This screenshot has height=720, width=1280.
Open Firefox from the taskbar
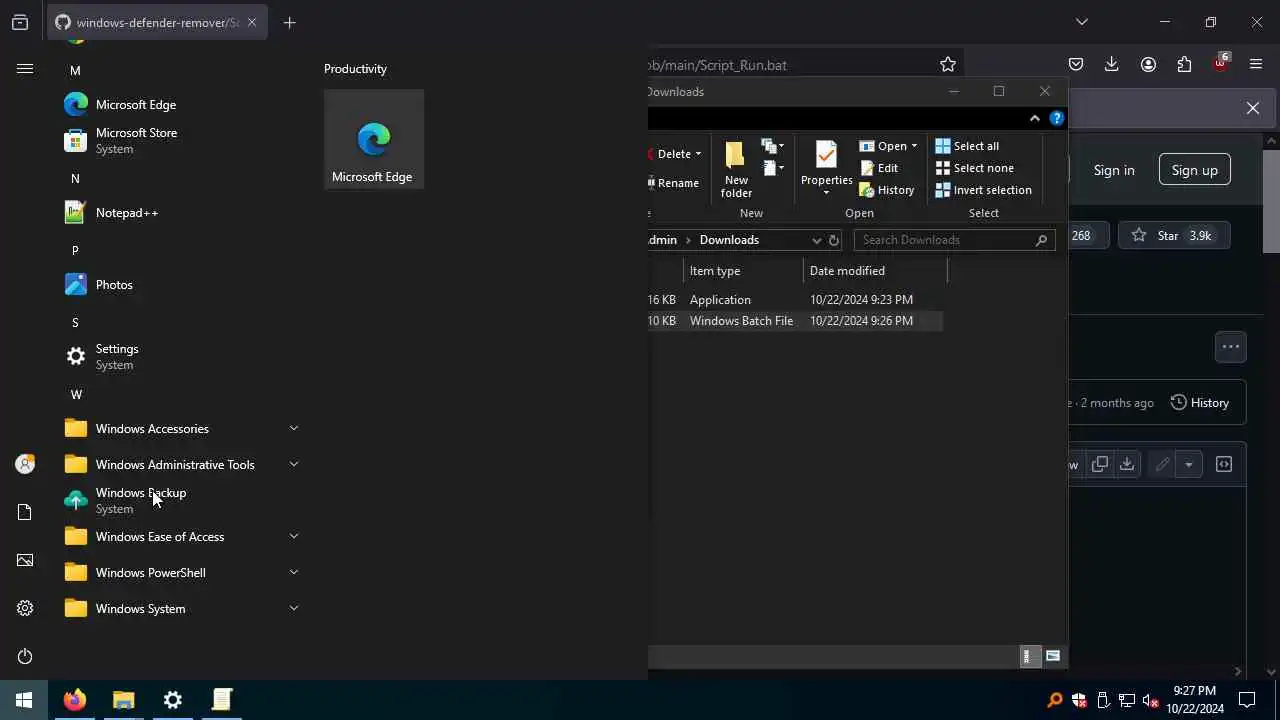(74, 700)
